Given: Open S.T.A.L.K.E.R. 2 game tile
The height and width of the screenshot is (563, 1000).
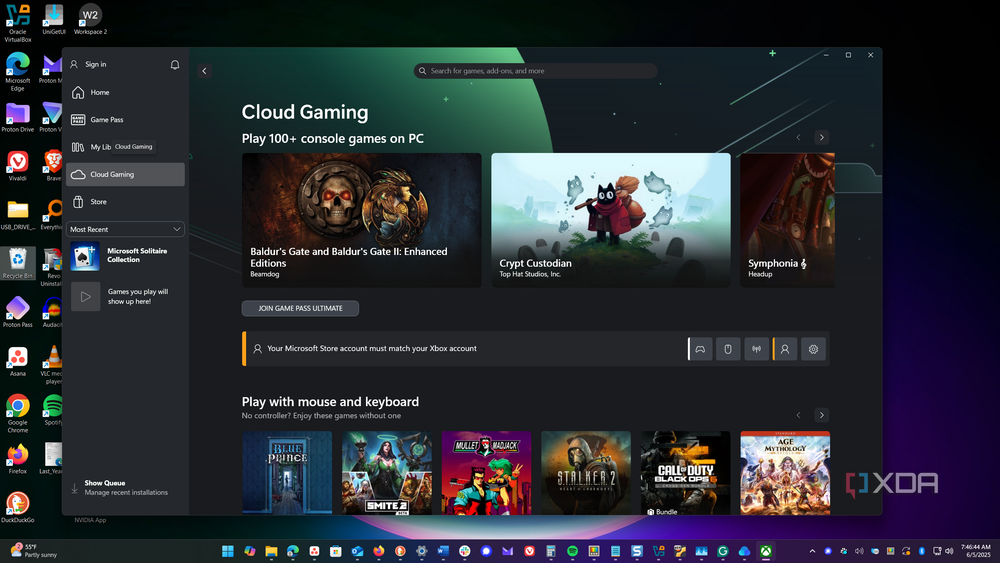Looking at the screenshot, I should (586, 472).
